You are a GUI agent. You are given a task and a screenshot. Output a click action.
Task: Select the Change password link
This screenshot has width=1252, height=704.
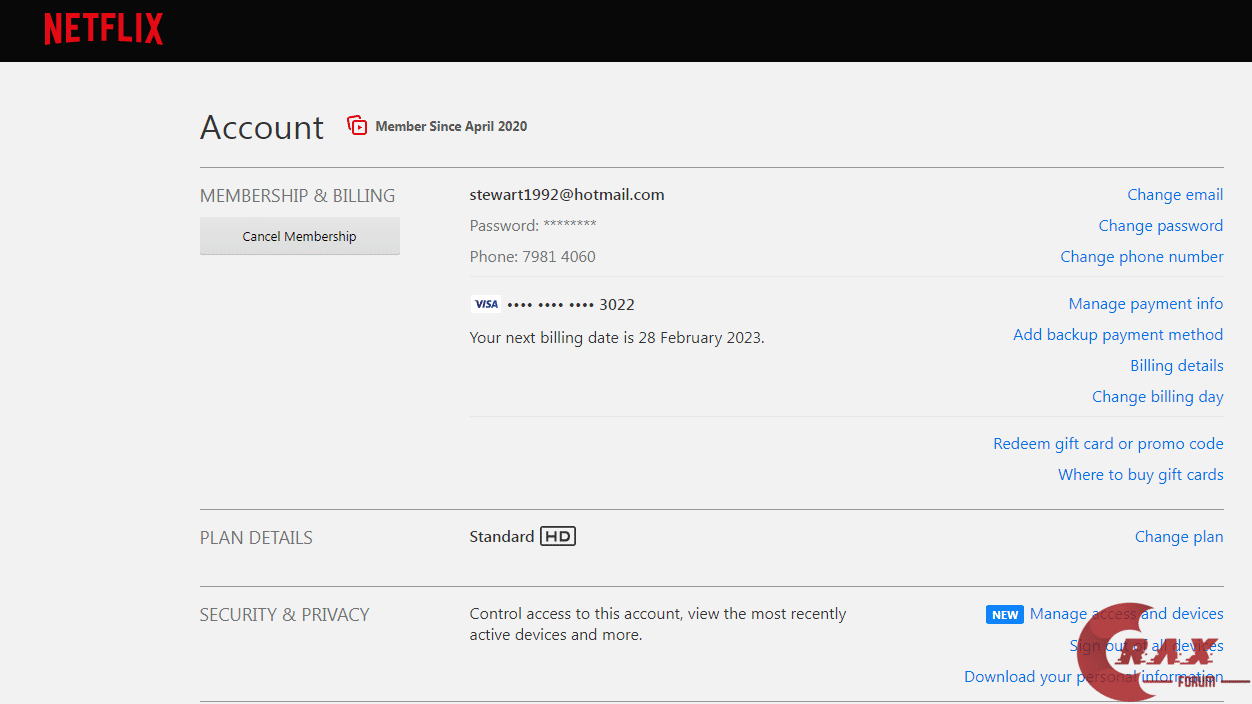(x=1160, y=226)
